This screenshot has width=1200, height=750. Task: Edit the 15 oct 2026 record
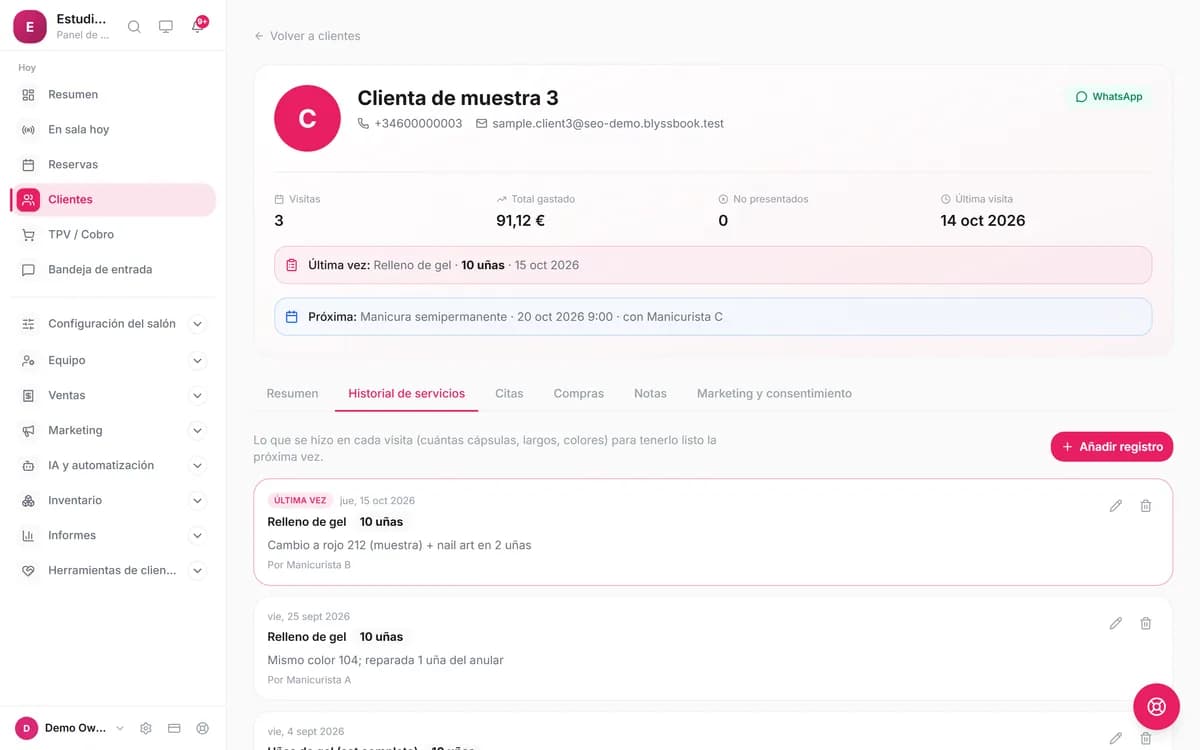click(x=1116, y=506)
